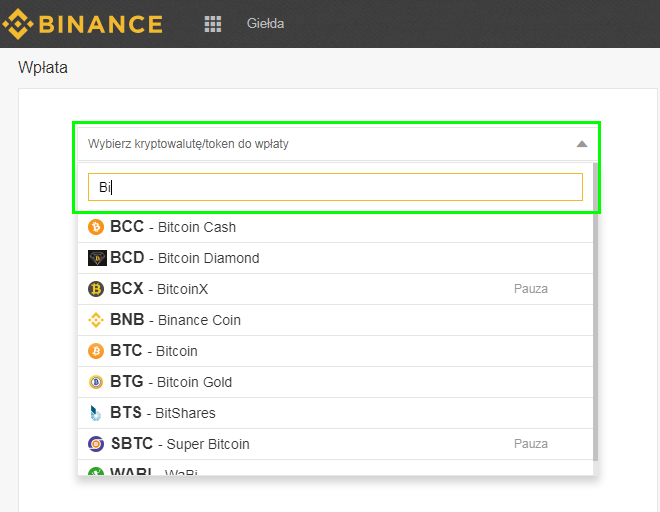Select BCX - BitcoinX entry
660x512 pixels.
point(335,289)
